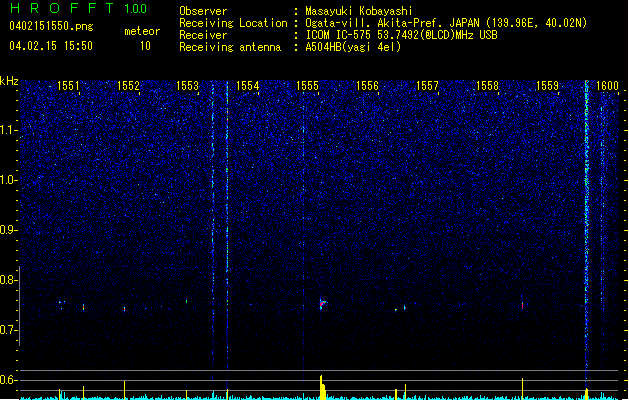Click the ICOM IC-575 receiver text
The width and height of the screenshot is (629, 400).
click(401, 35)
